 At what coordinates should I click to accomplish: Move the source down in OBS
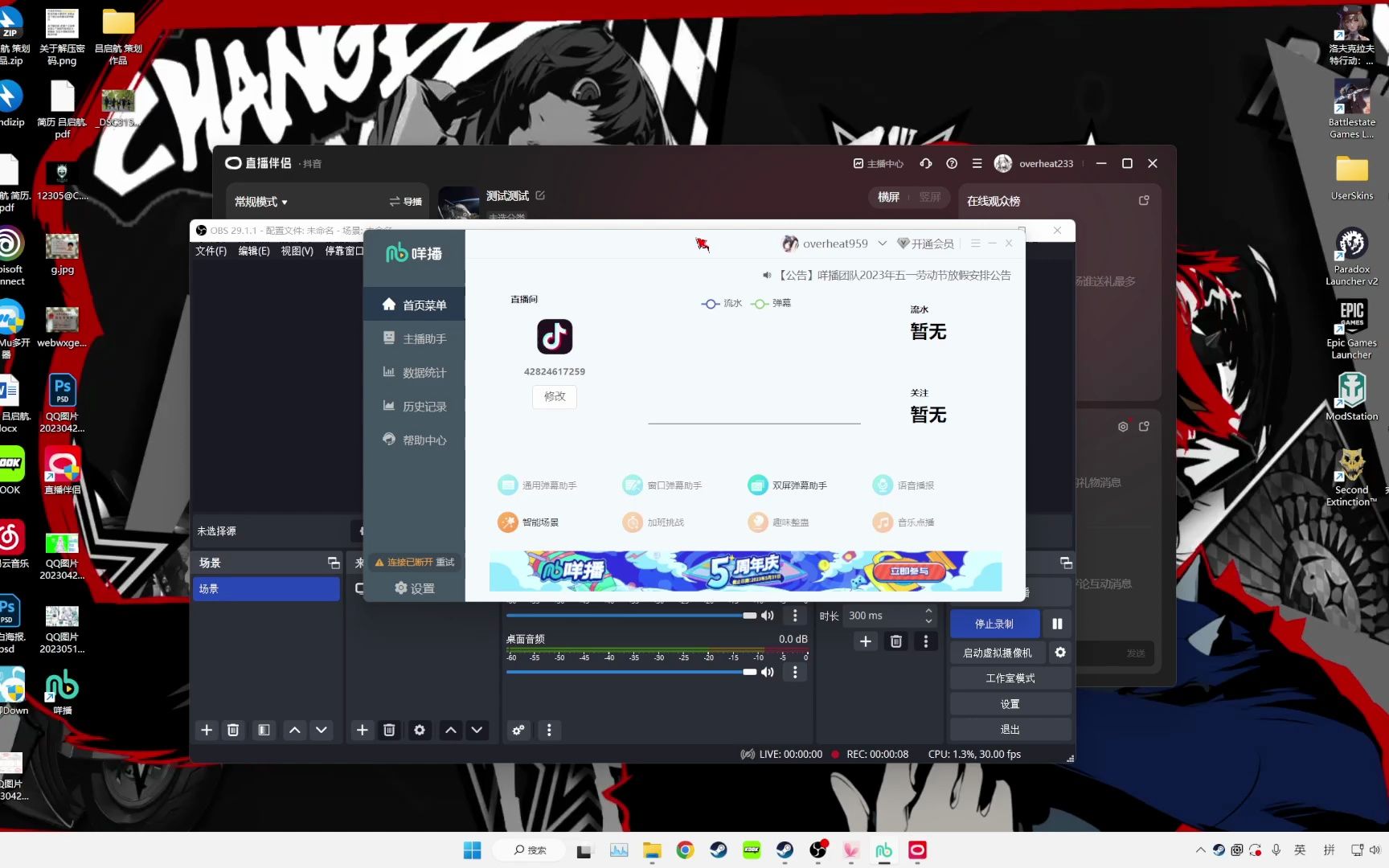[x=477, y=730]
